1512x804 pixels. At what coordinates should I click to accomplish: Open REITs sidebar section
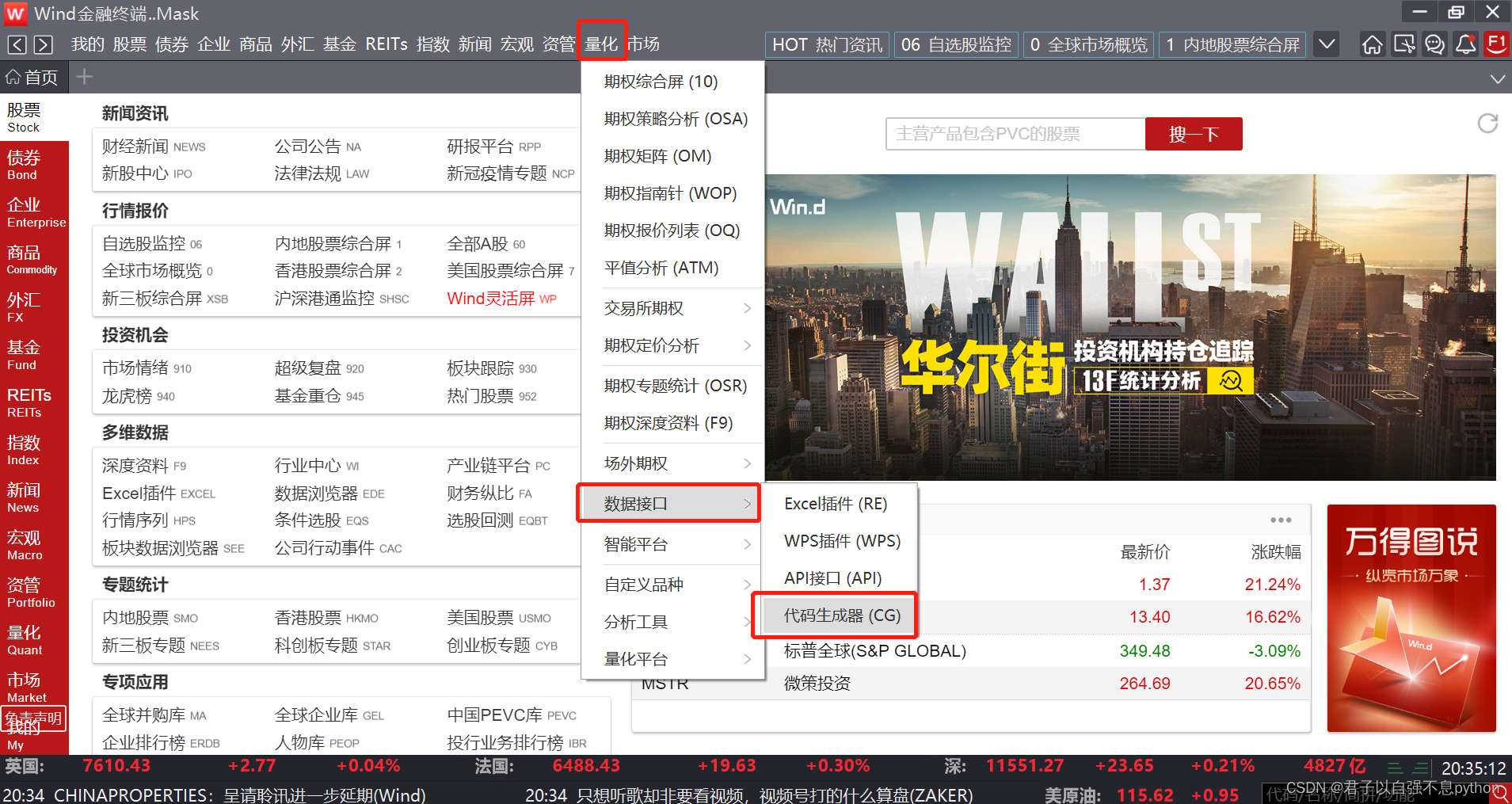[34, 402]
